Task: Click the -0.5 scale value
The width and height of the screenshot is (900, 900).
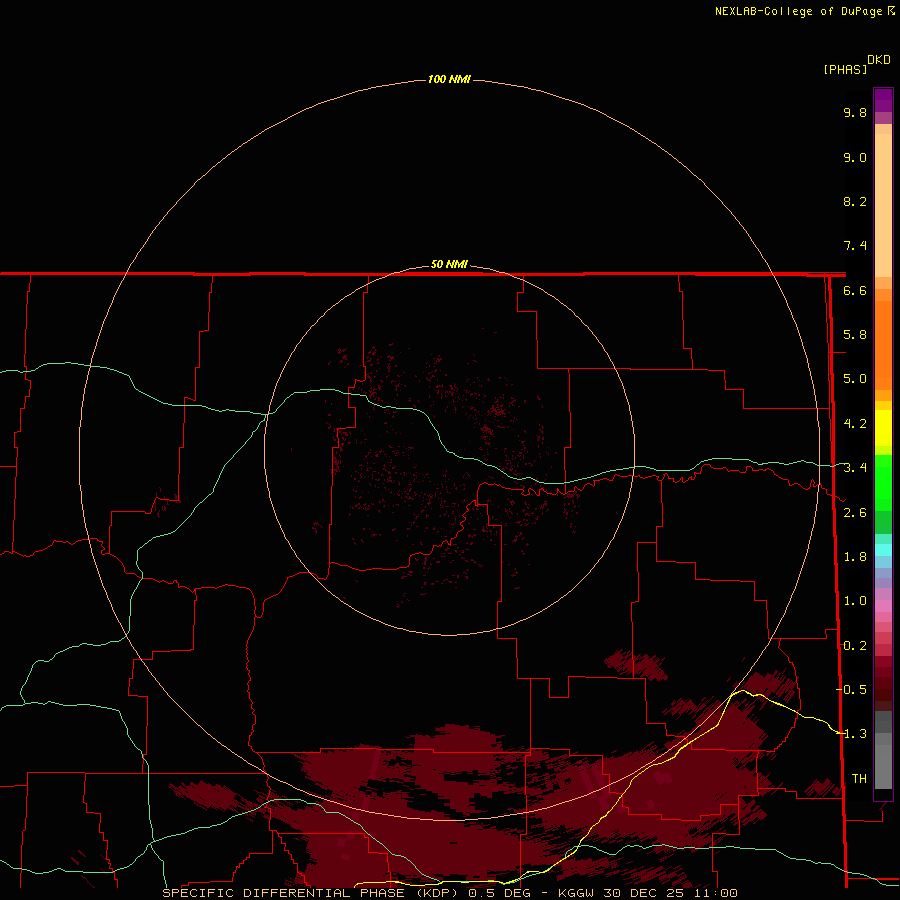Action: (852, 689)
